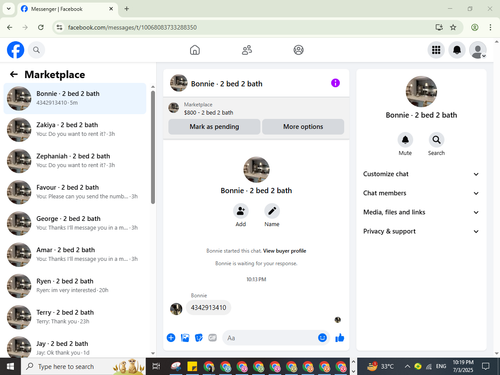Attach a photo with the image icon
The height and width of the screenshot is (375, 500).
click(x=185, y=338)
